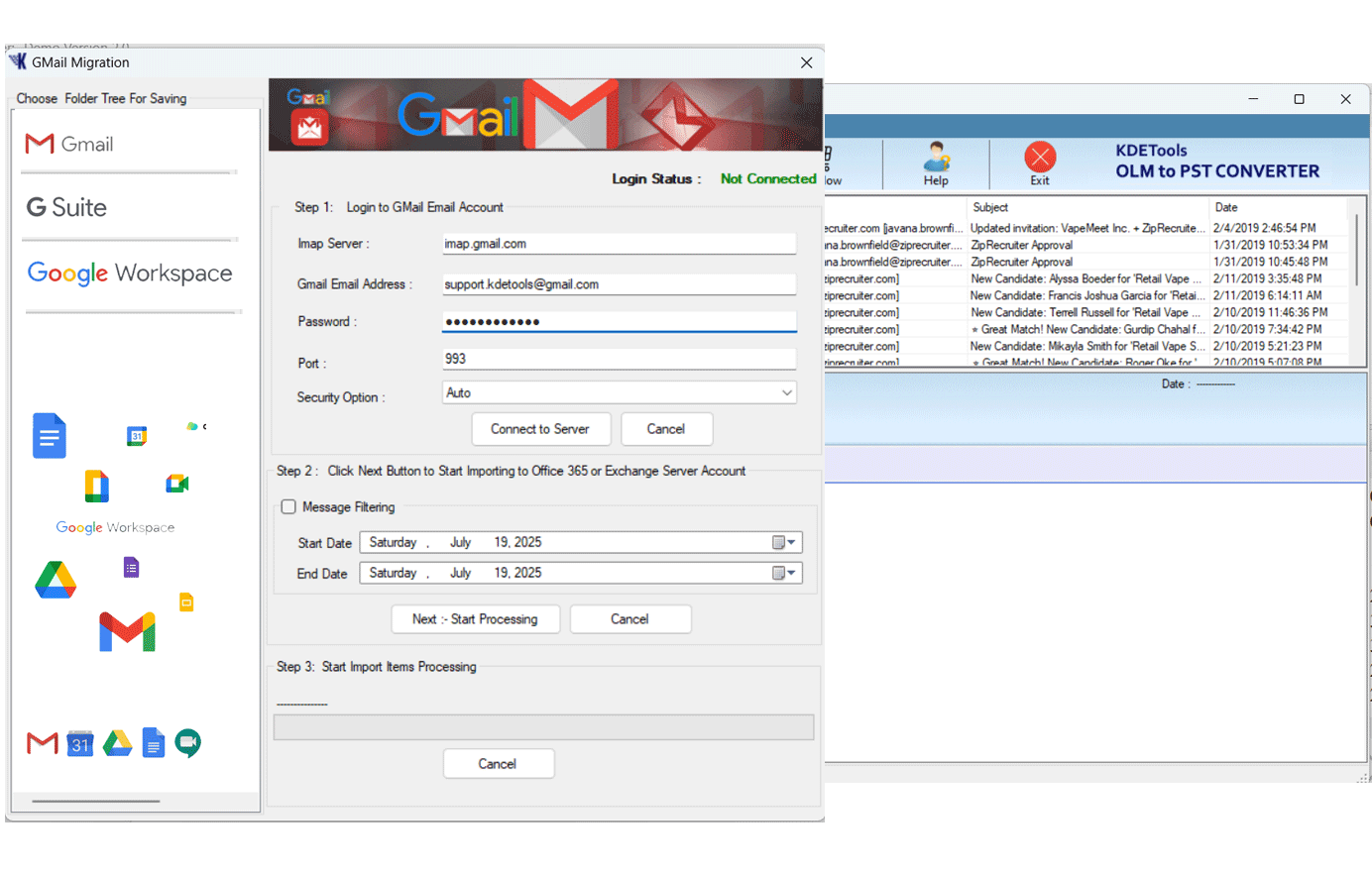This screenshot has width=1372, height=875.
Task: Click the Google Drive triangle icon
Action: [x=56, y=580]
